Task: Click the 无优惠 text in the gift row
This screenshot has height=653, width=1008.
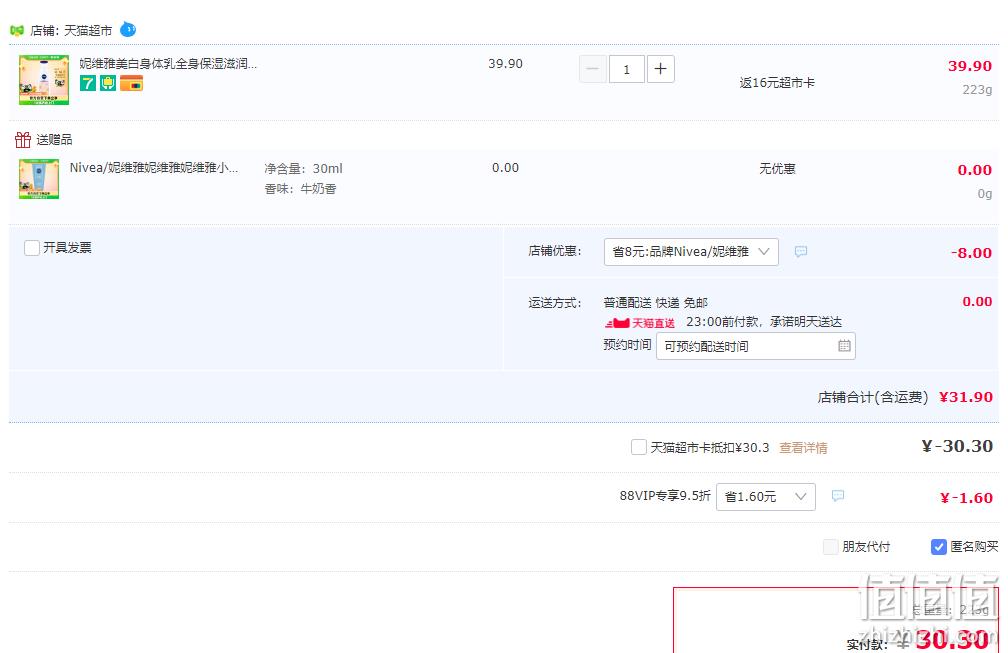Action: click(777, 168)
